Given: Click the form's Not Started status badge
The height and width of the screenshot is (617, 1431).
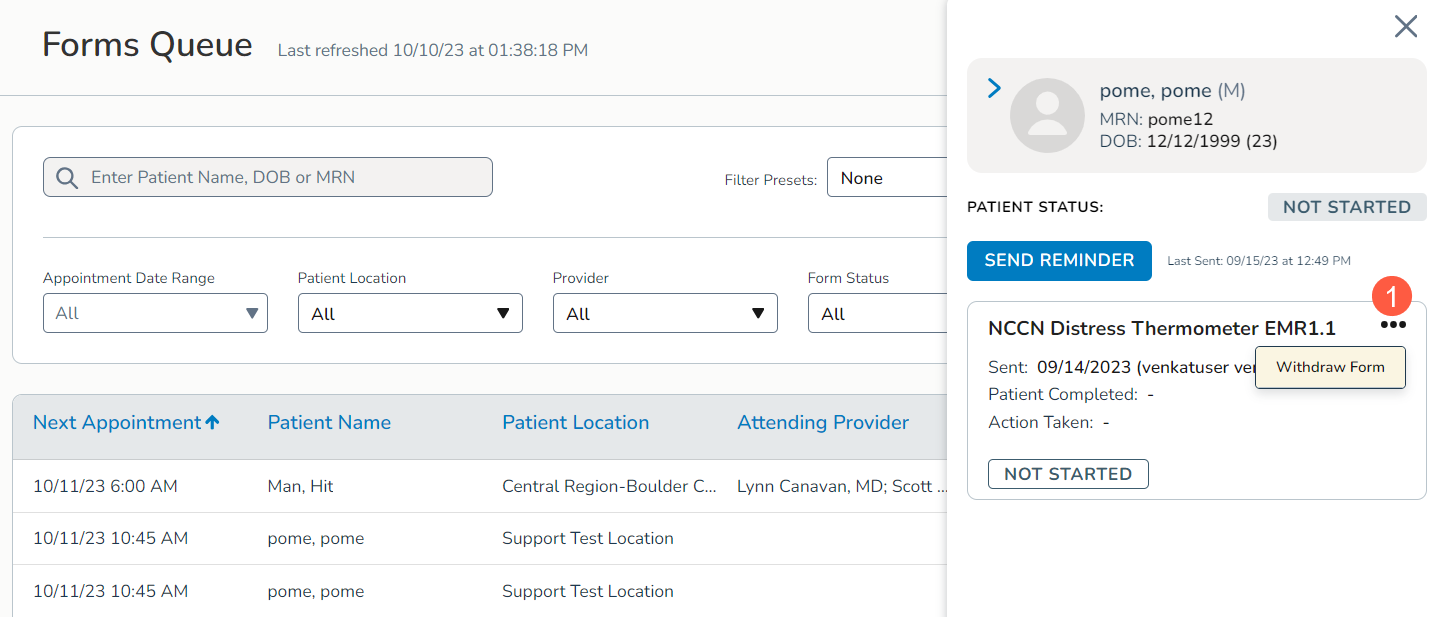Looking at the screenshot, I should click(x=1067, y=474).
